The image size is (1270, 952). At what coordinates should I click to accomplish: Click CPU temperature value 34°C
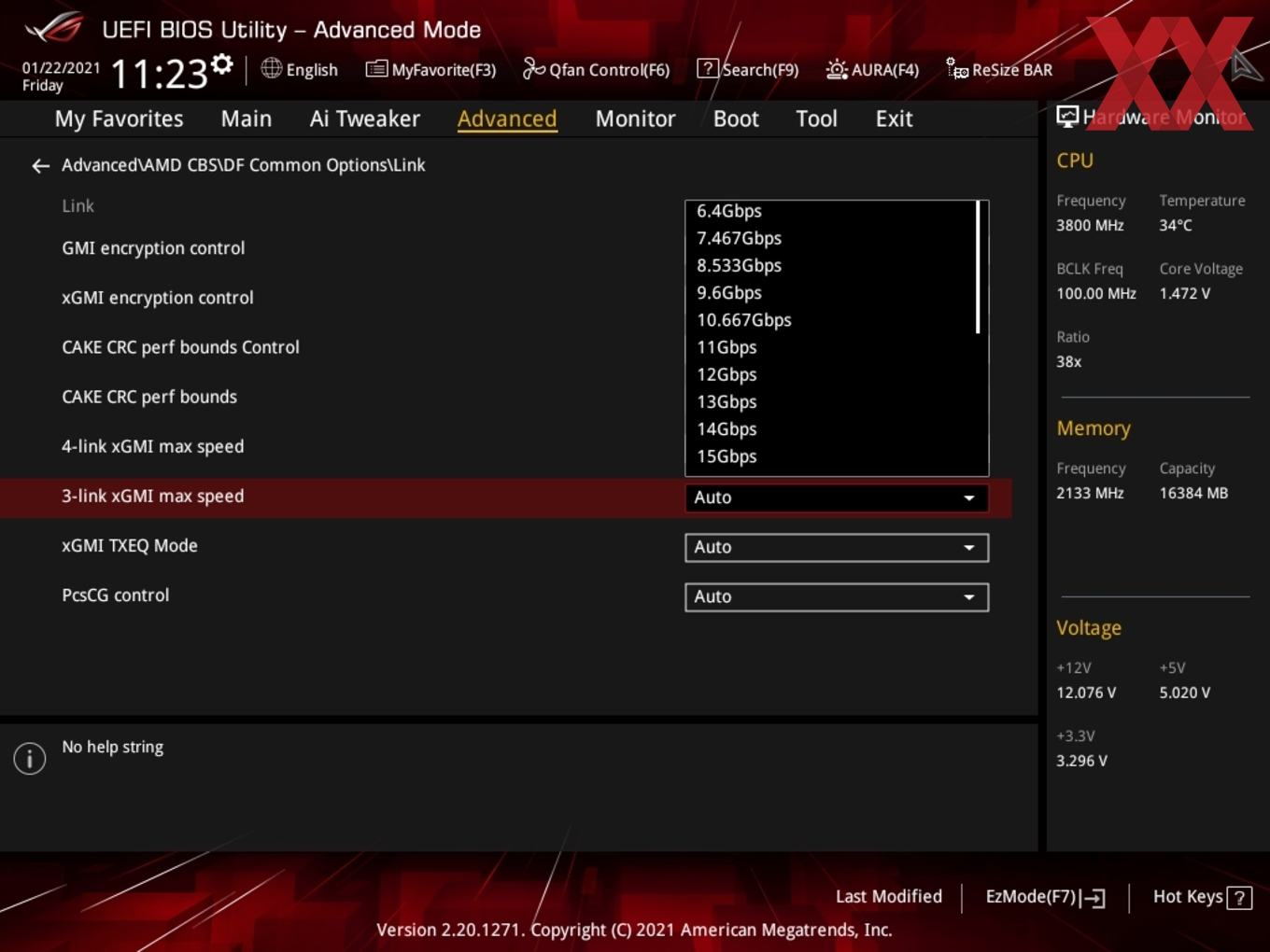pos(1176,225)
